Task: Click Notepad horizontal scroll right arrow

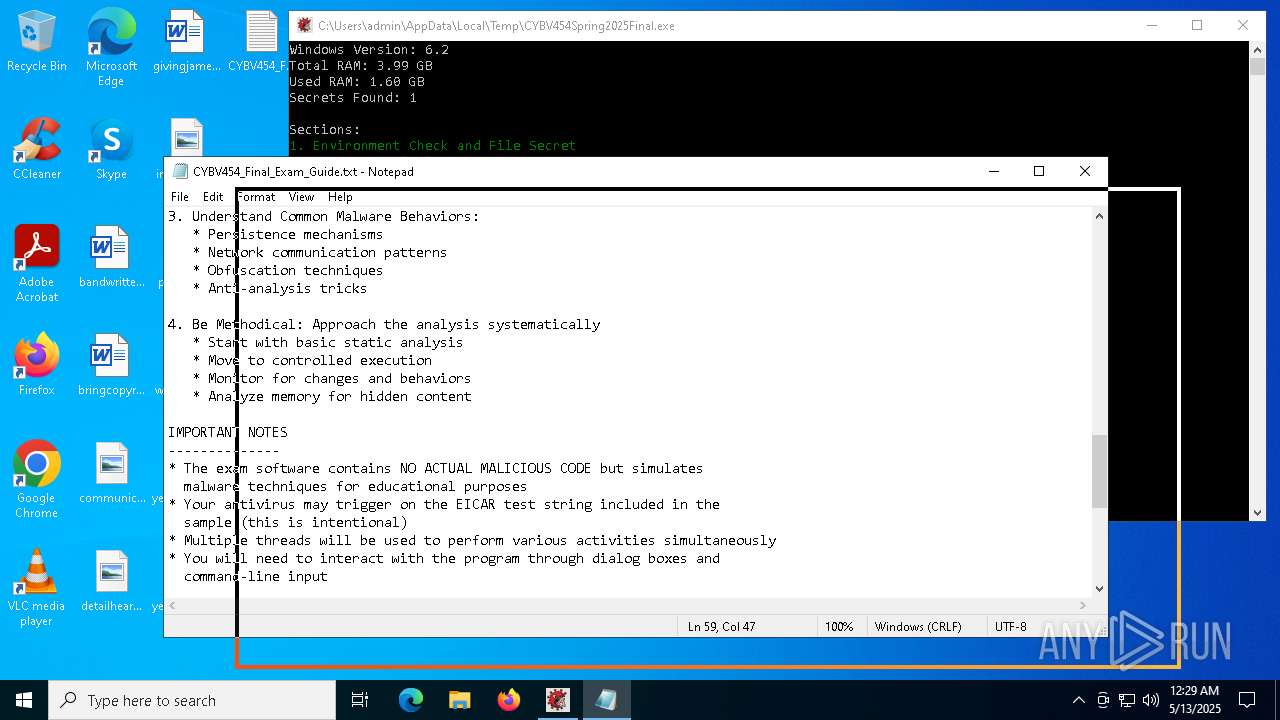Action: click(1084, 605)
